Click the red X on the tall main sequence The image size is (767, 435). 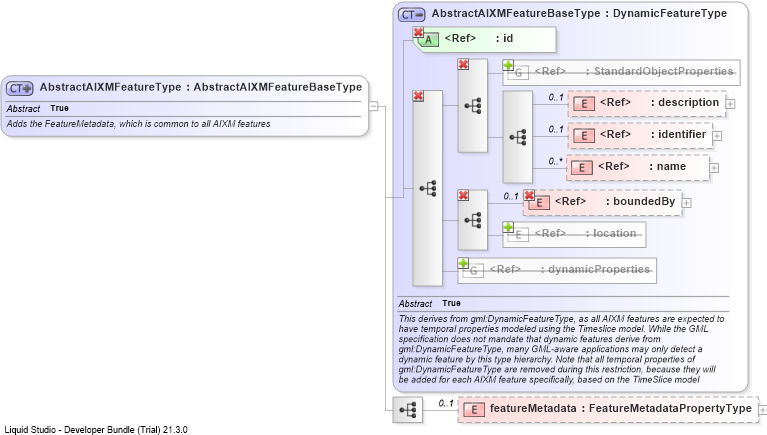coord(418,96)
